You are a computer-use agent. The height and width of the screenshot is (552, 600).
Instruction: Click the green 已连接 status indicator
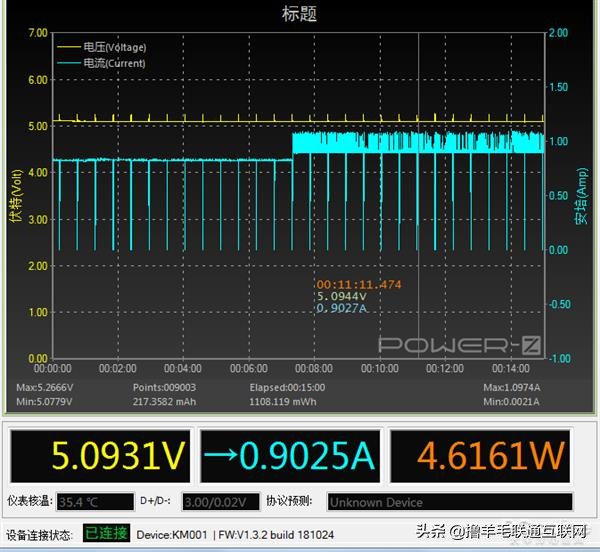(x=106, y=533)
